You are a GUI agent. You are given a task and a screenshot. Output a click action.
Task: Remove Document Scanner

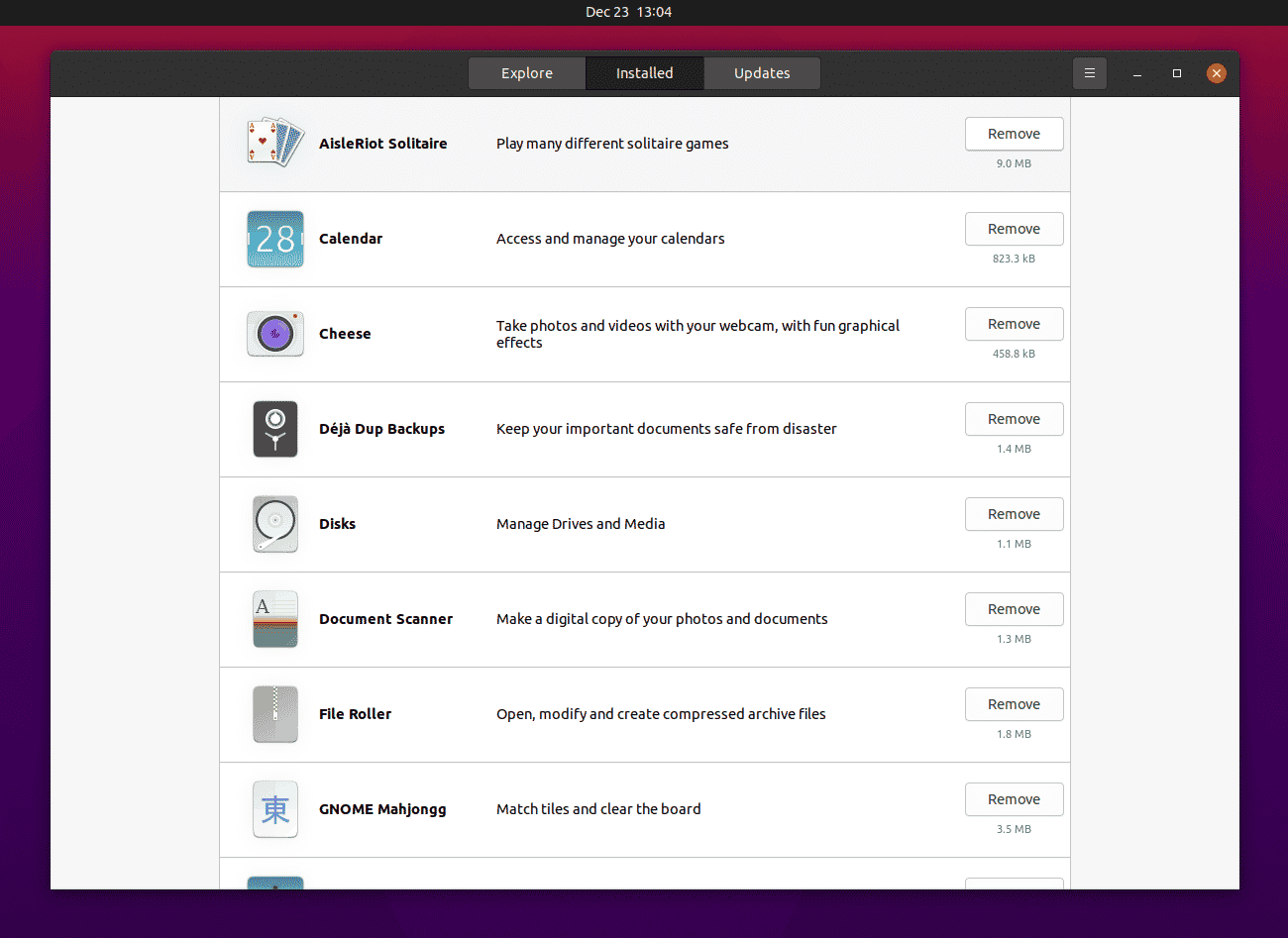point(1015,609)
